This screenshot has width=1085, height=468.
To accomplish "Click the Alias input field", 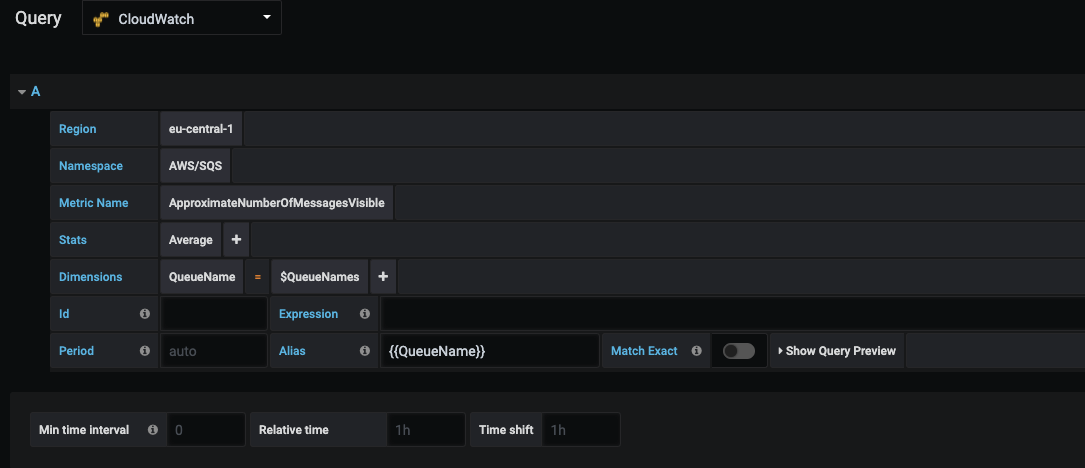I will coord(490,350).
